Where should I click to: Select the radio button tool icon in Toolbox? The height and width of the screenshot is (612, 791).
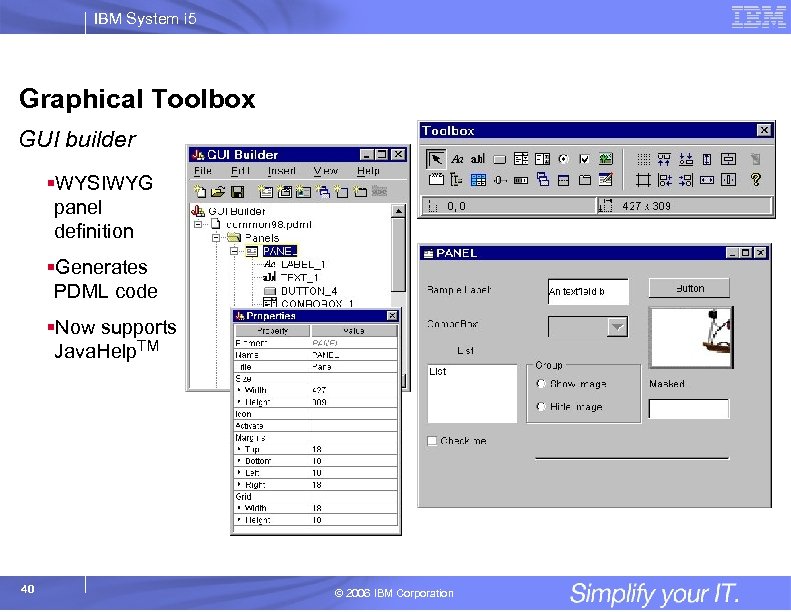(563, 159)
